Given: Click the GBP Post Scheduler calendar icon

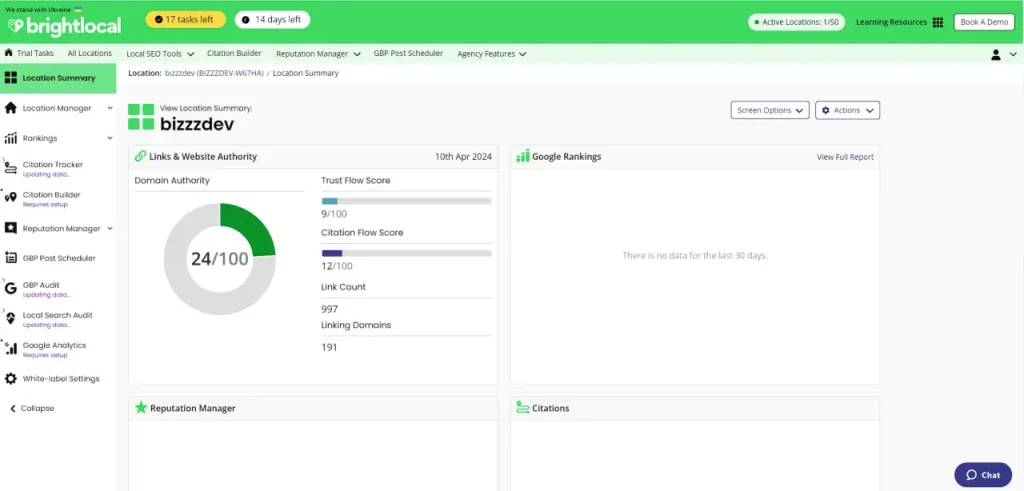Looking at the screenshot, I should coord(10,258).
